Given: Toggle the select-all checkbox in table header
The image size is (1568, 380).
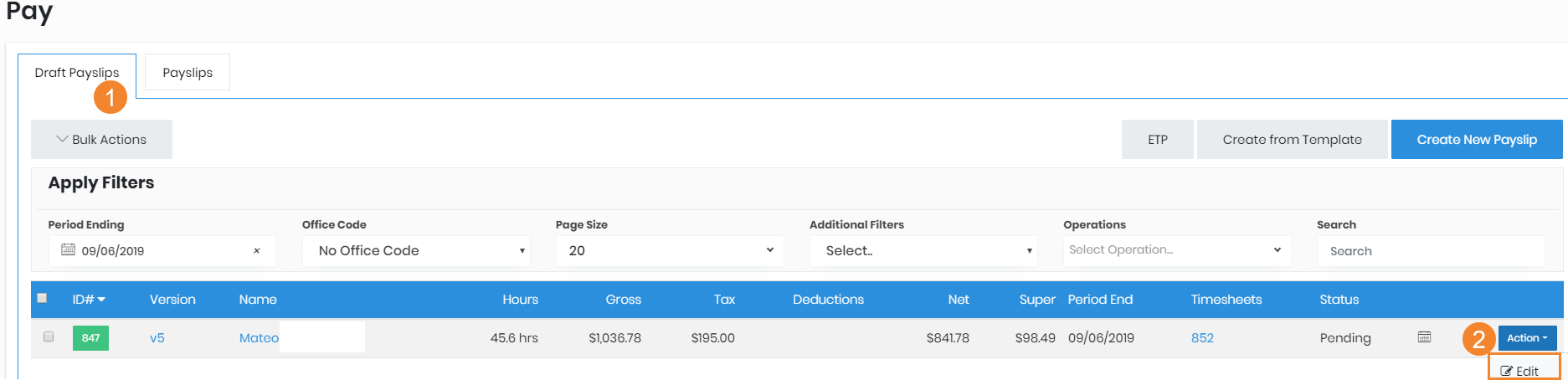Looking at the screenshot, I should pyautogui.click(x=42, y=298).
